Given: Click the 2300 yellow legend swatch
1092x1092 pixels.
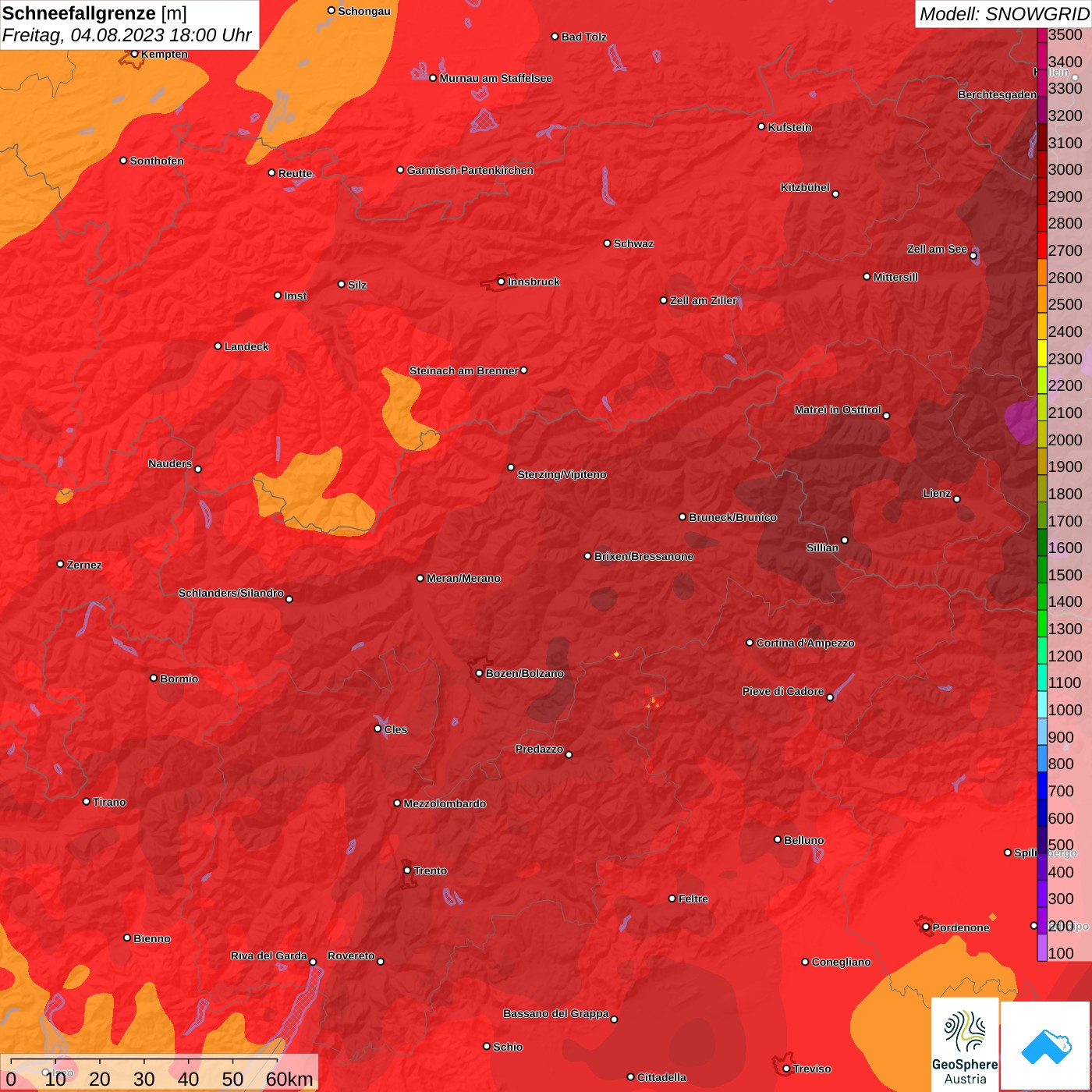Looking at the screenshot, I should click(1041, 353).
